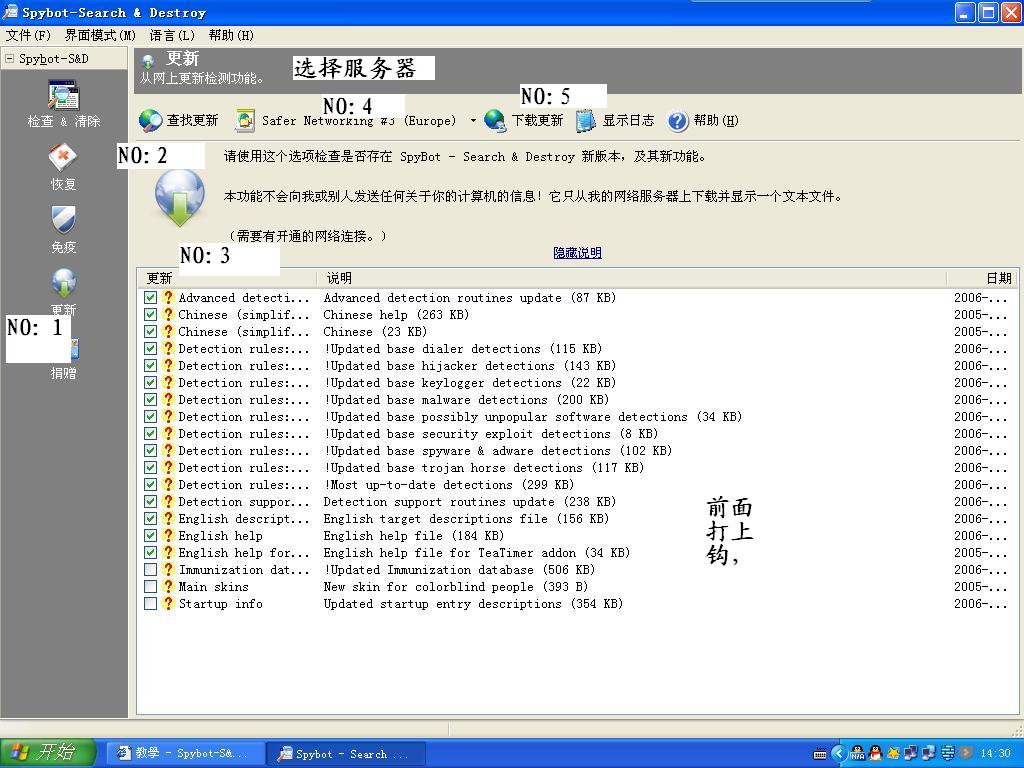The image size is (1024, 768).
Task: Open the 恢复 recovery icon
Action: click(x=63, y=157)
